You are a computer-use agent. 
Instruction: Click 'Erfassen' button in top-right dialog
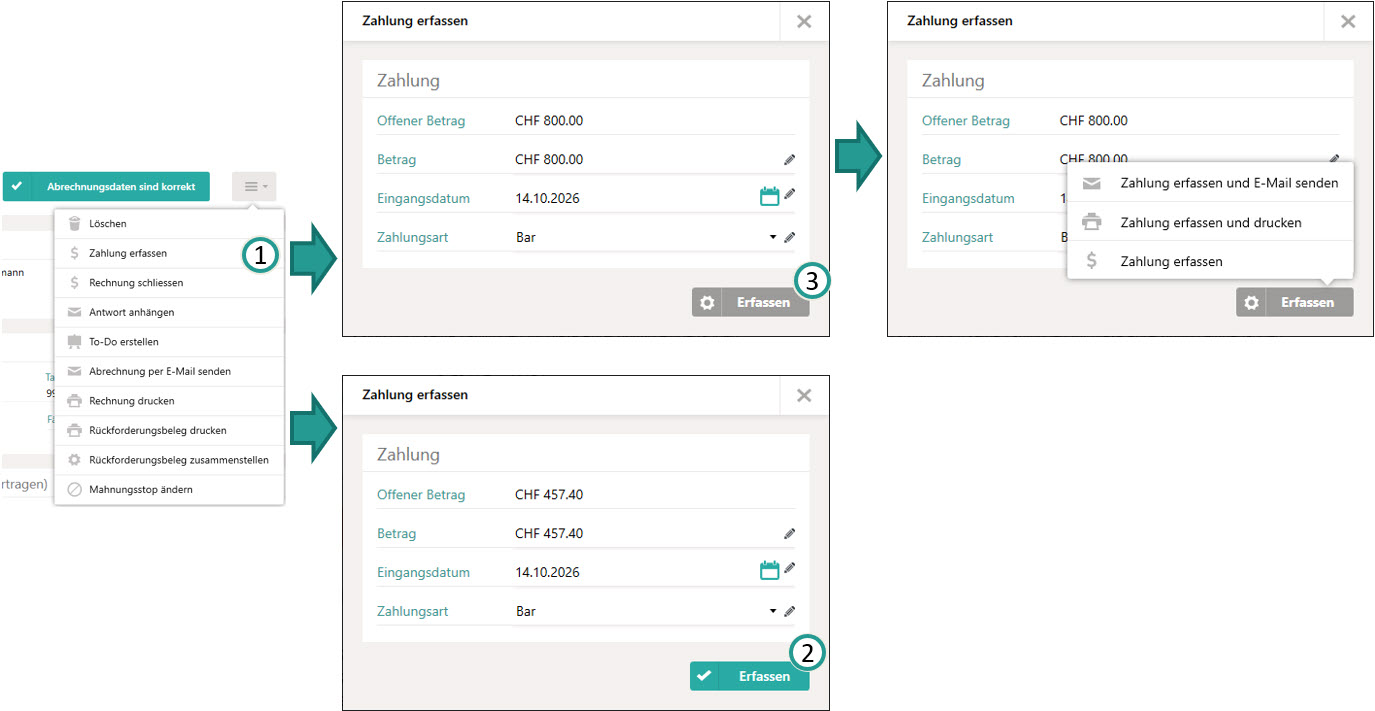1294,303
